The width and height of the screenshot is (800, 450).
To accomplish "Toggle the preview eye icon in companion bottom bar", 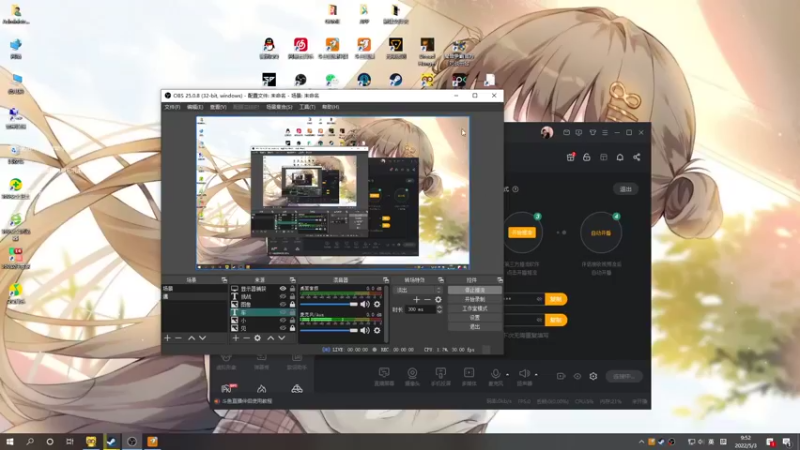I will (577, 376).
